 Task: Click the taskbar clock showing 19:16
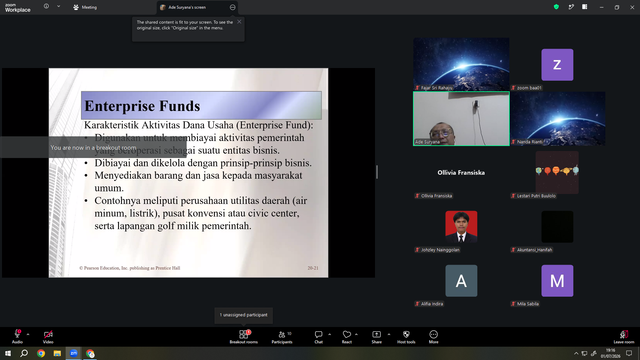coord(610,353)
